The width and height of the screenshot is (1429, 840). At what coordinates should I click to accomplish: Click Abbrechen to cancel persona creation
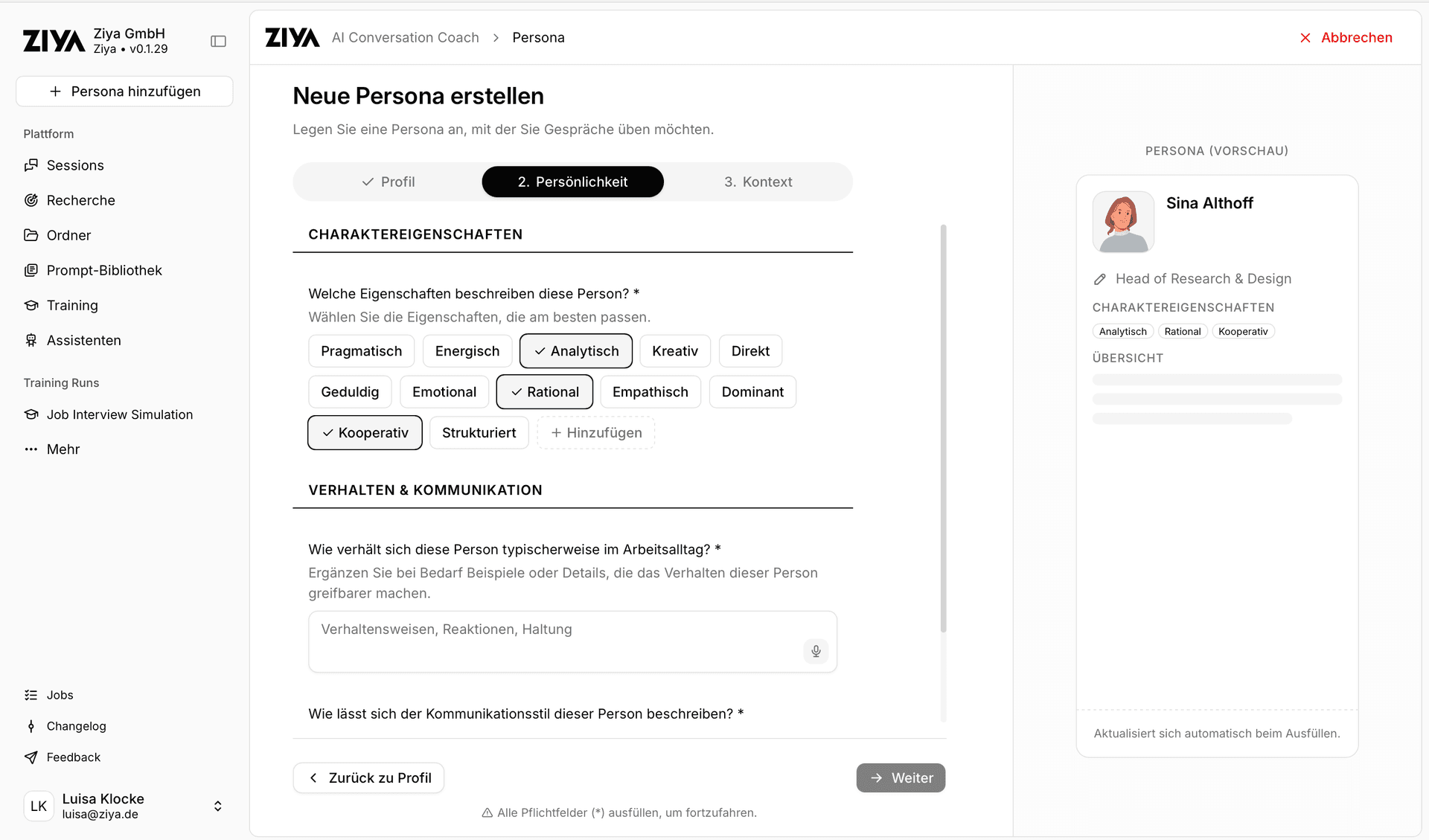click(x=1346, y=38)
